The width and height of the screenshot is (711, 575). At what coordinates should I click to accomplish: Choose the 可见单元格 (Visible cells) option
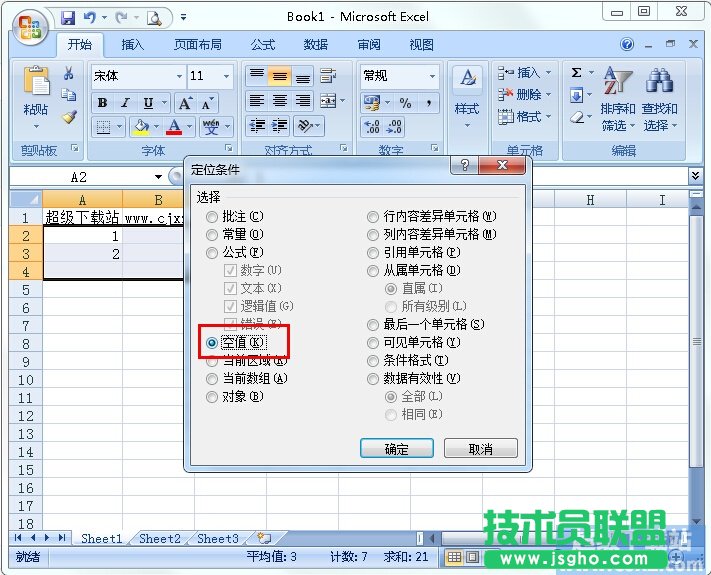pos(373,343)
